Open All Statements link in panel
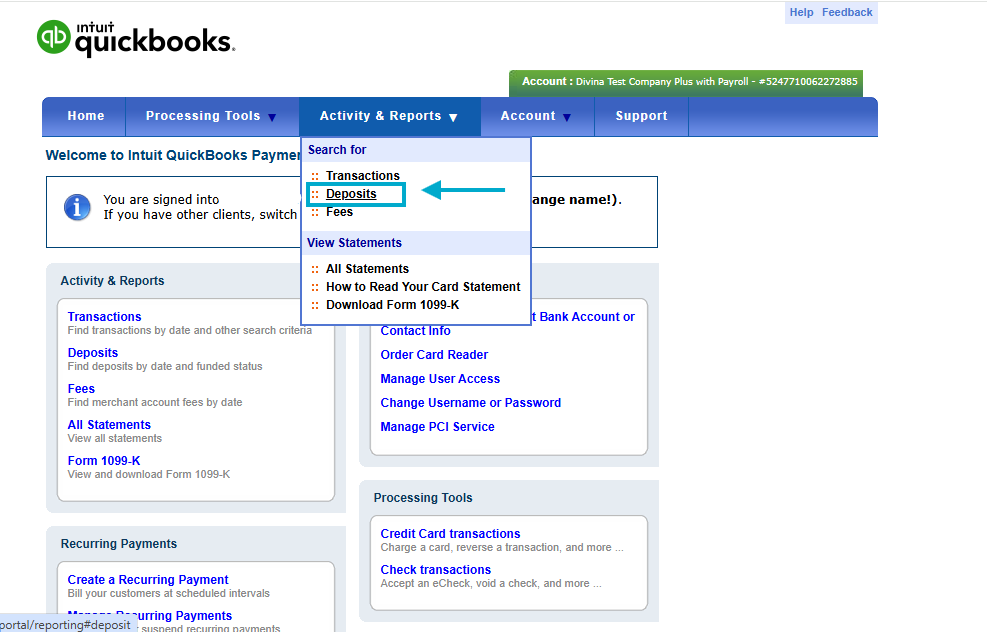The height and width of the screenshot is (632, 987). [x=109, y=424]
